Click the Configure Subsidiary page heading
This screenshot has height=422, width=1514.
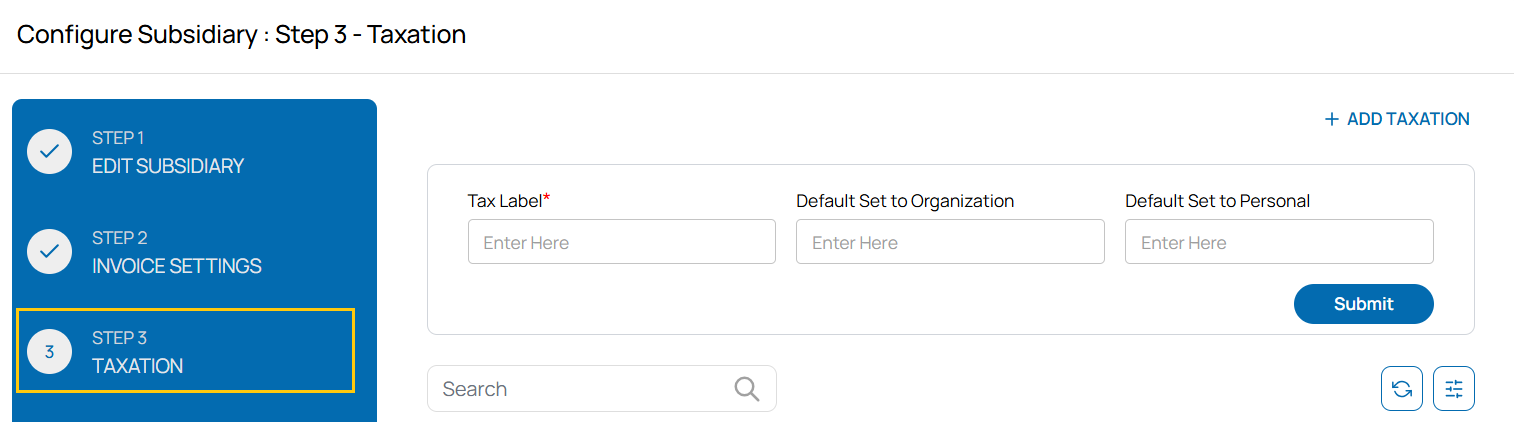click(242, 35)
